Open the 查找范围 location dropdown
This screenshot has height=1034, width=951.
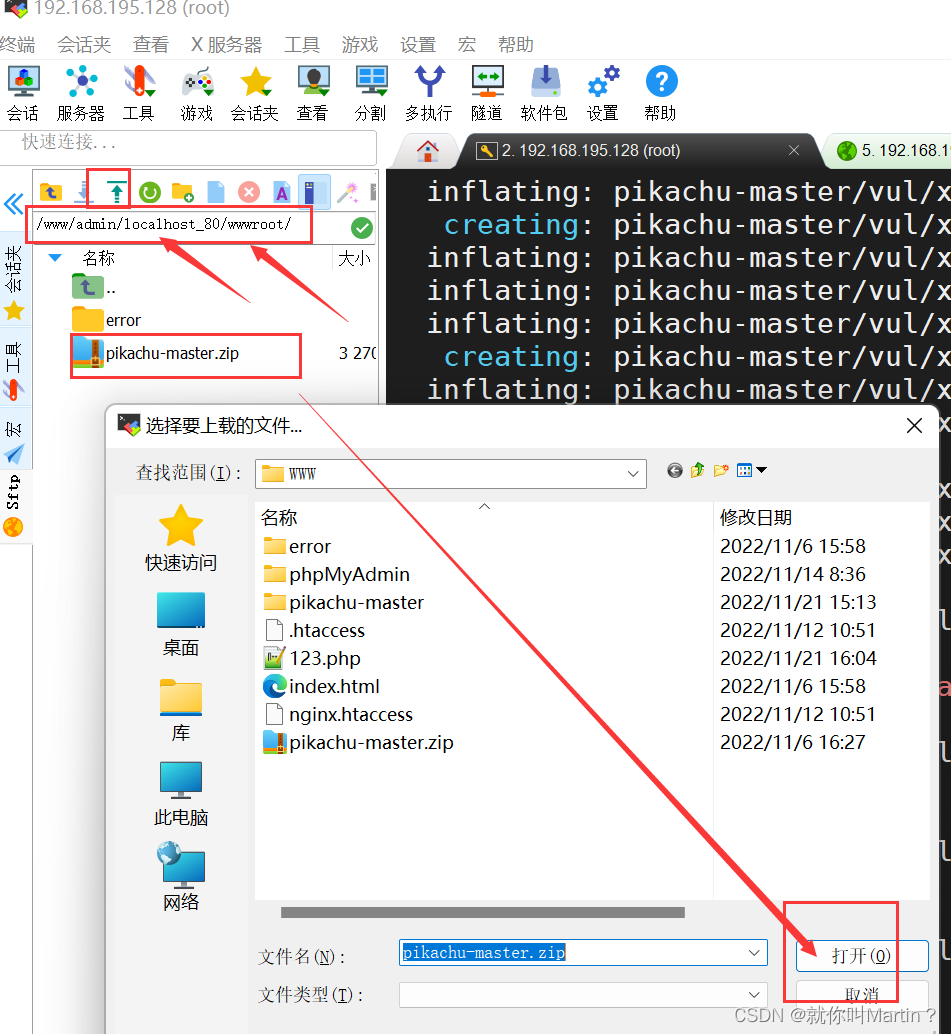pos(632,473)
